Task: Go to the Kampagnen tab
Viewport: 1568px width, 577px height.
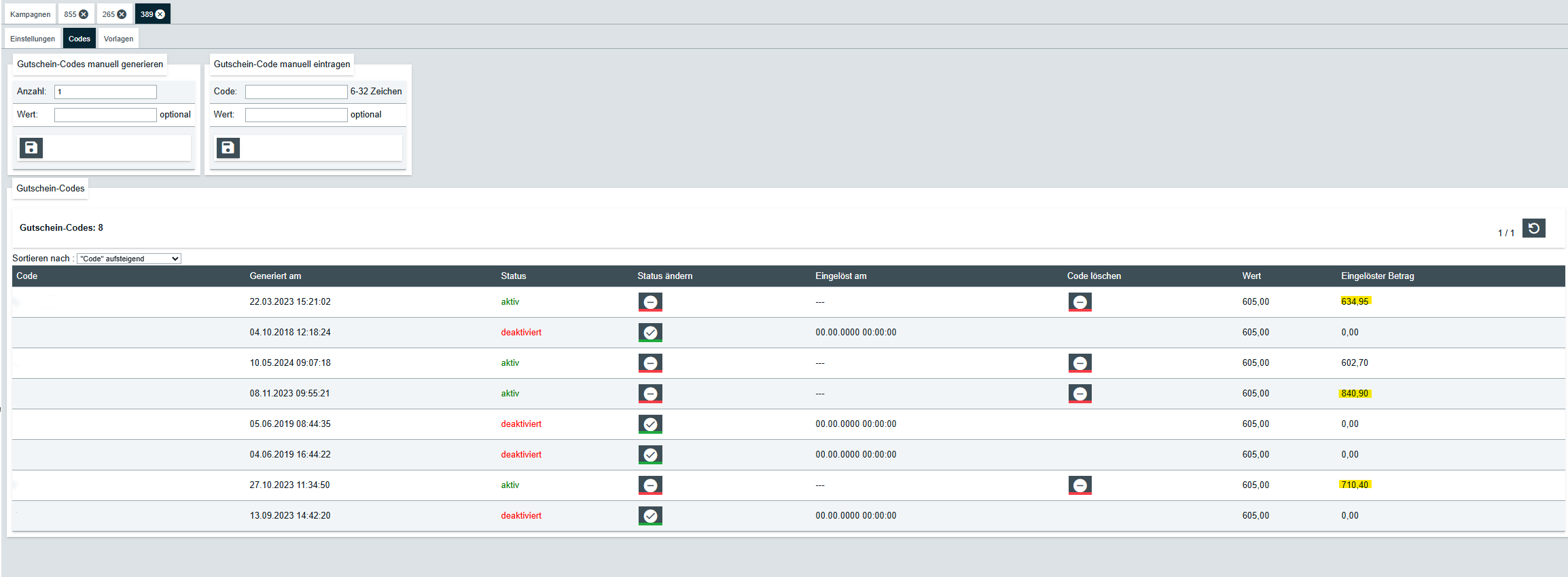Action: click(30, 14)
